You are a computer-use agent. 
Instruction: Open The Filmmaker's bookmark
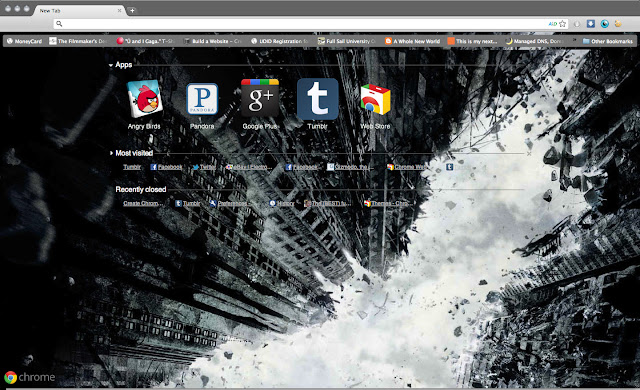78,41
